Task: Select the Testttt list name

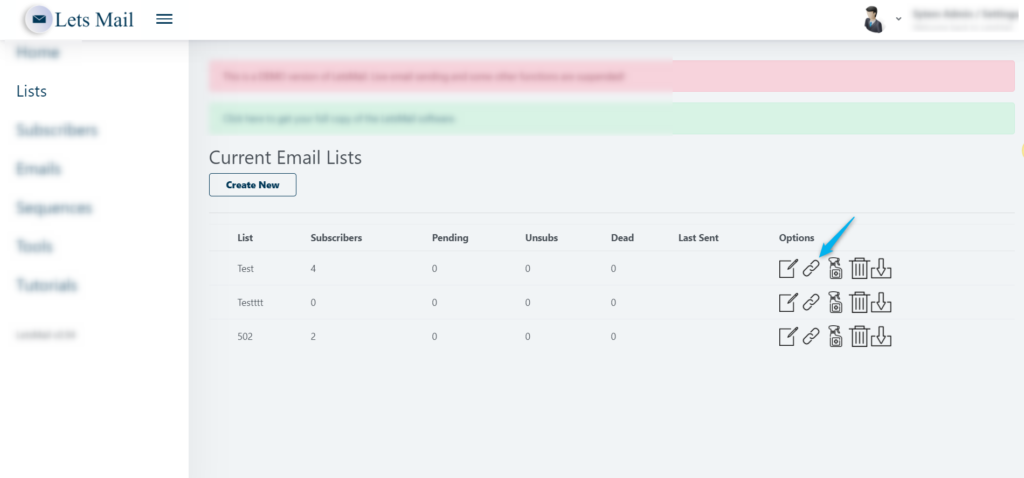Action: pyautogui.click(x=250, y=302)
